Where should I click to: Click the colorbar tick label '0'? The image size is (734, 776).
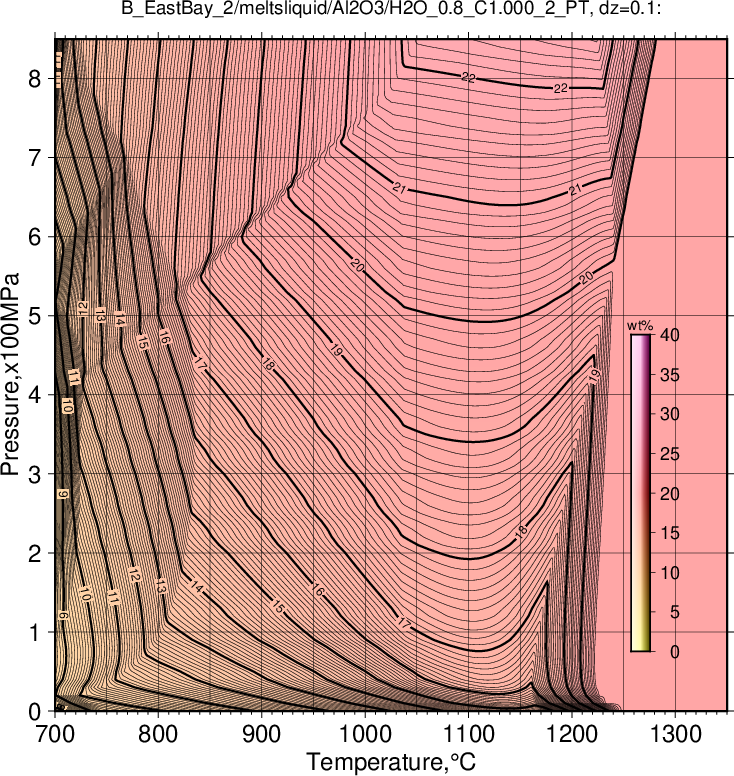(675, 652)
